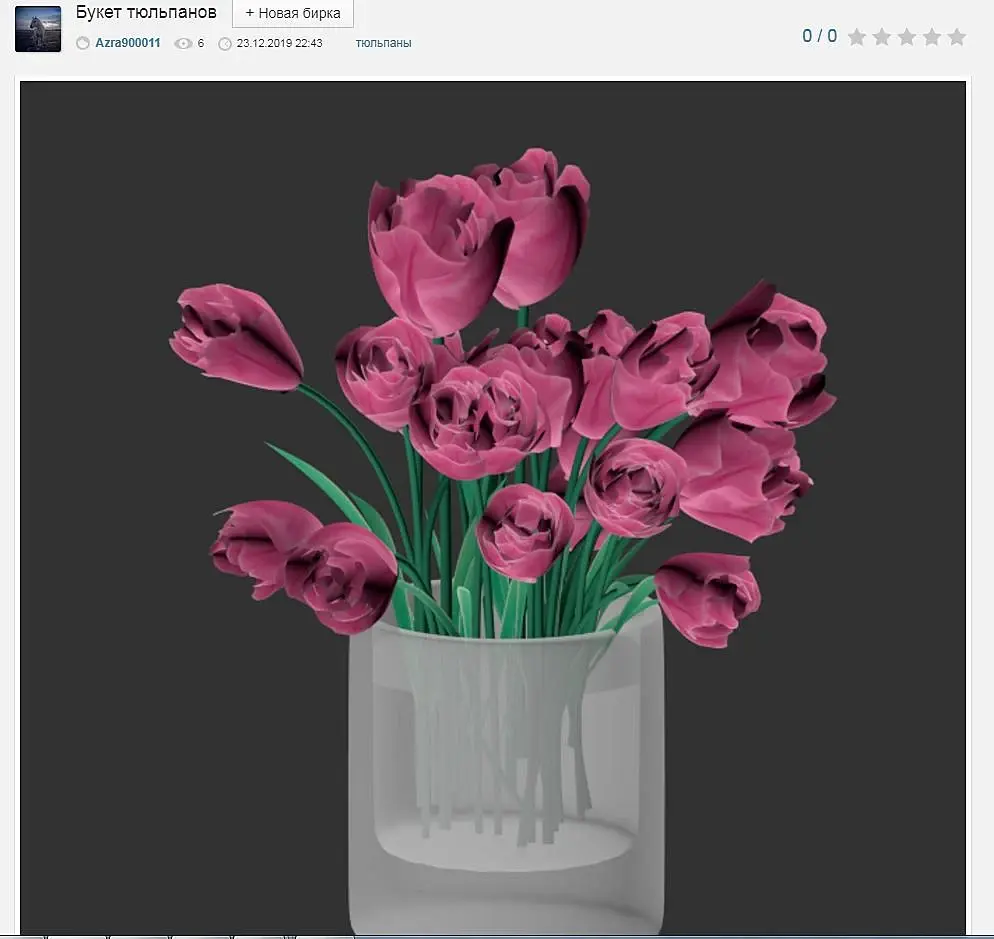The height and width of the screenshot is (939, 994).
Task: Click the 'Букет тюльпанов' title
Action: 146,12
